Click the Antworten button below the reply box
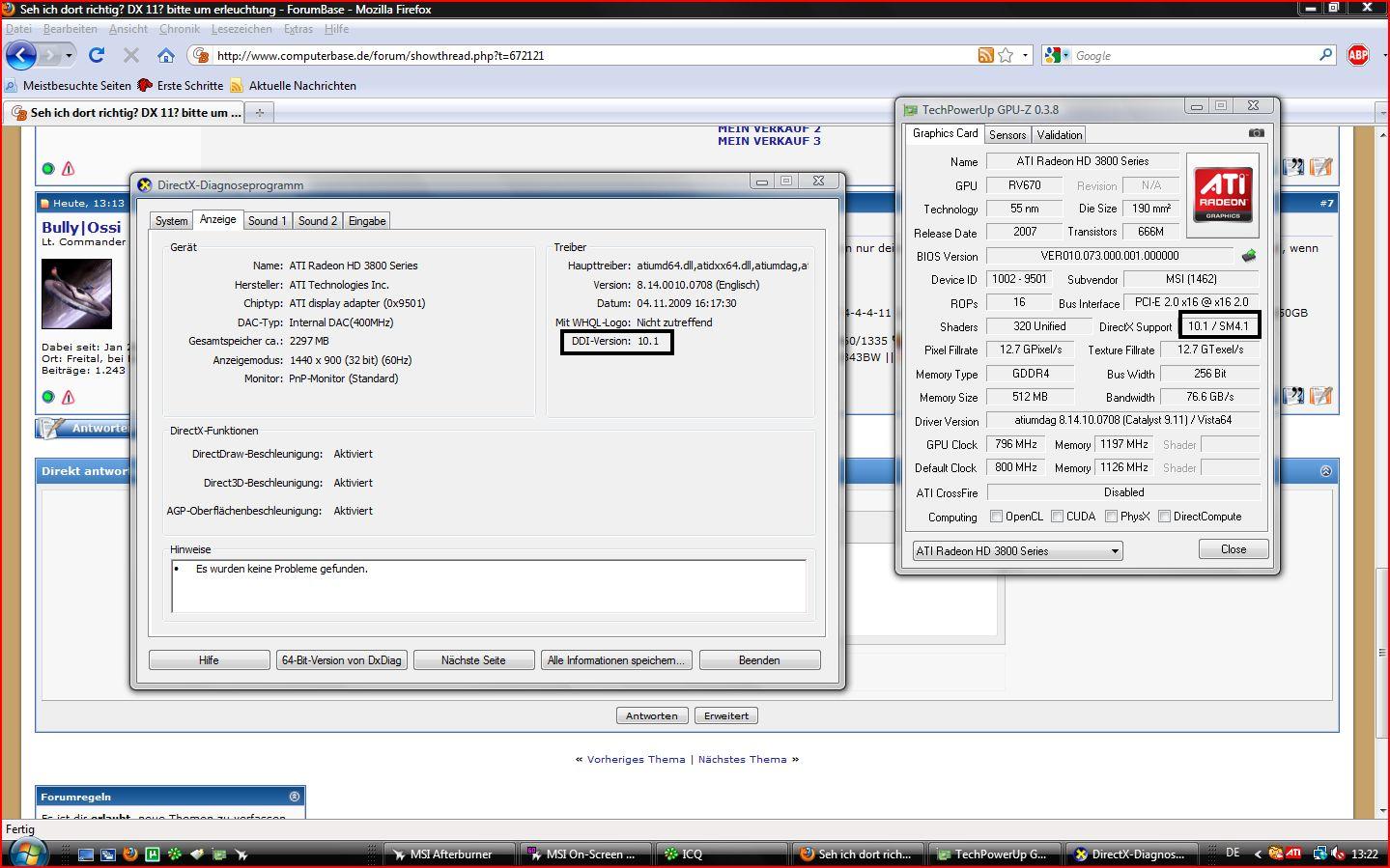This screenshot has height=868, width=1390. pos(652,715)
